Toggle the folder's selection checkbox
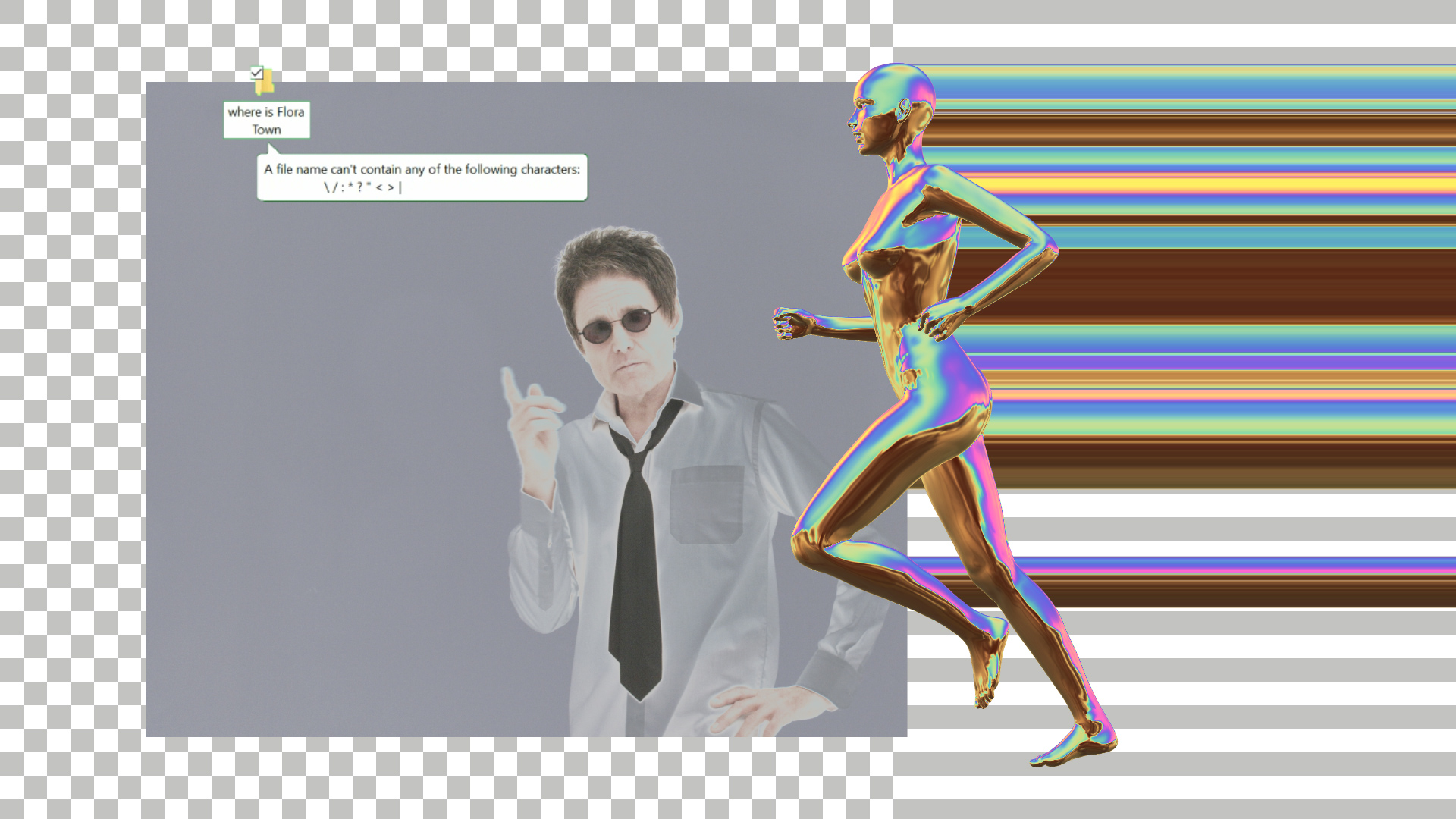This screenshot has height=819, width=1456. point(256,73)
